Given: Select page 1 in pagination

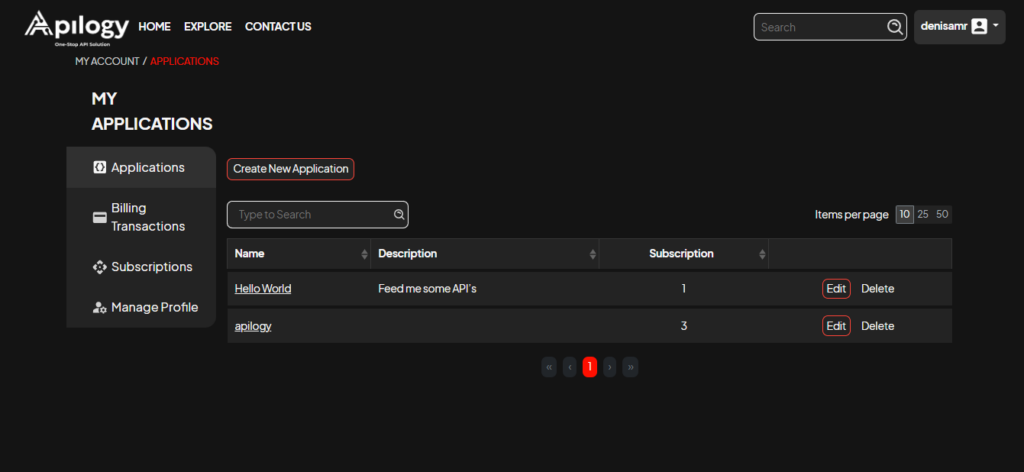Looking at the screenshot, I should (x=590, y=367).
